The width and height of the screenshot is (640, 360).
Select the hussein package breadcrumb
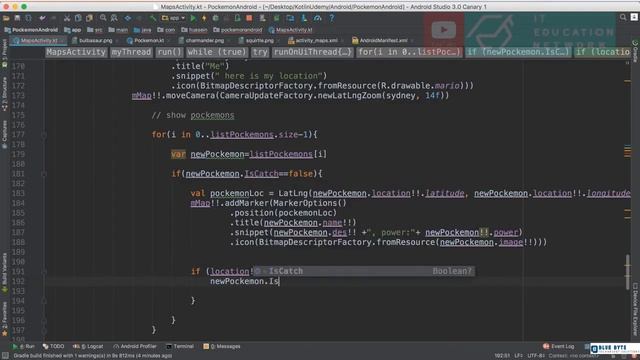click(x=194, y=30)
